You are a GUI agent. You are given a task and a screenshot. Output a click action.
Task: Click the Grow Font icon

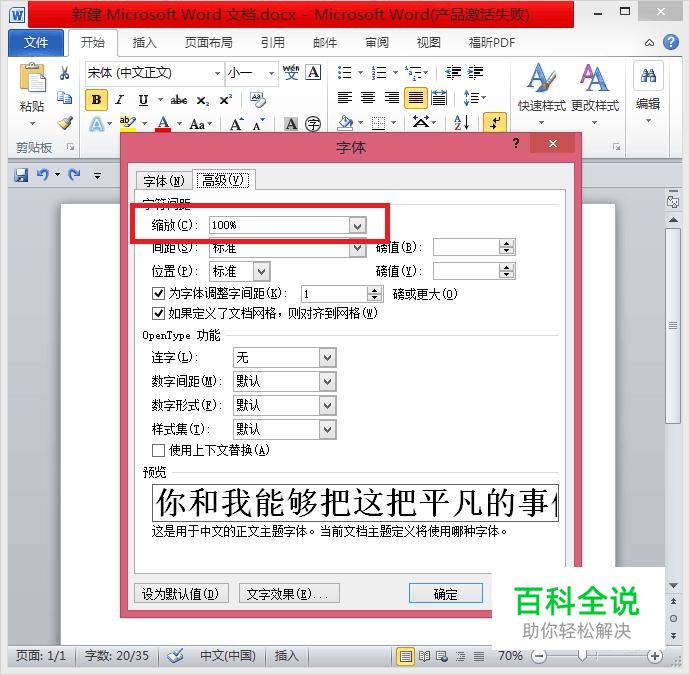pos(236,125)
